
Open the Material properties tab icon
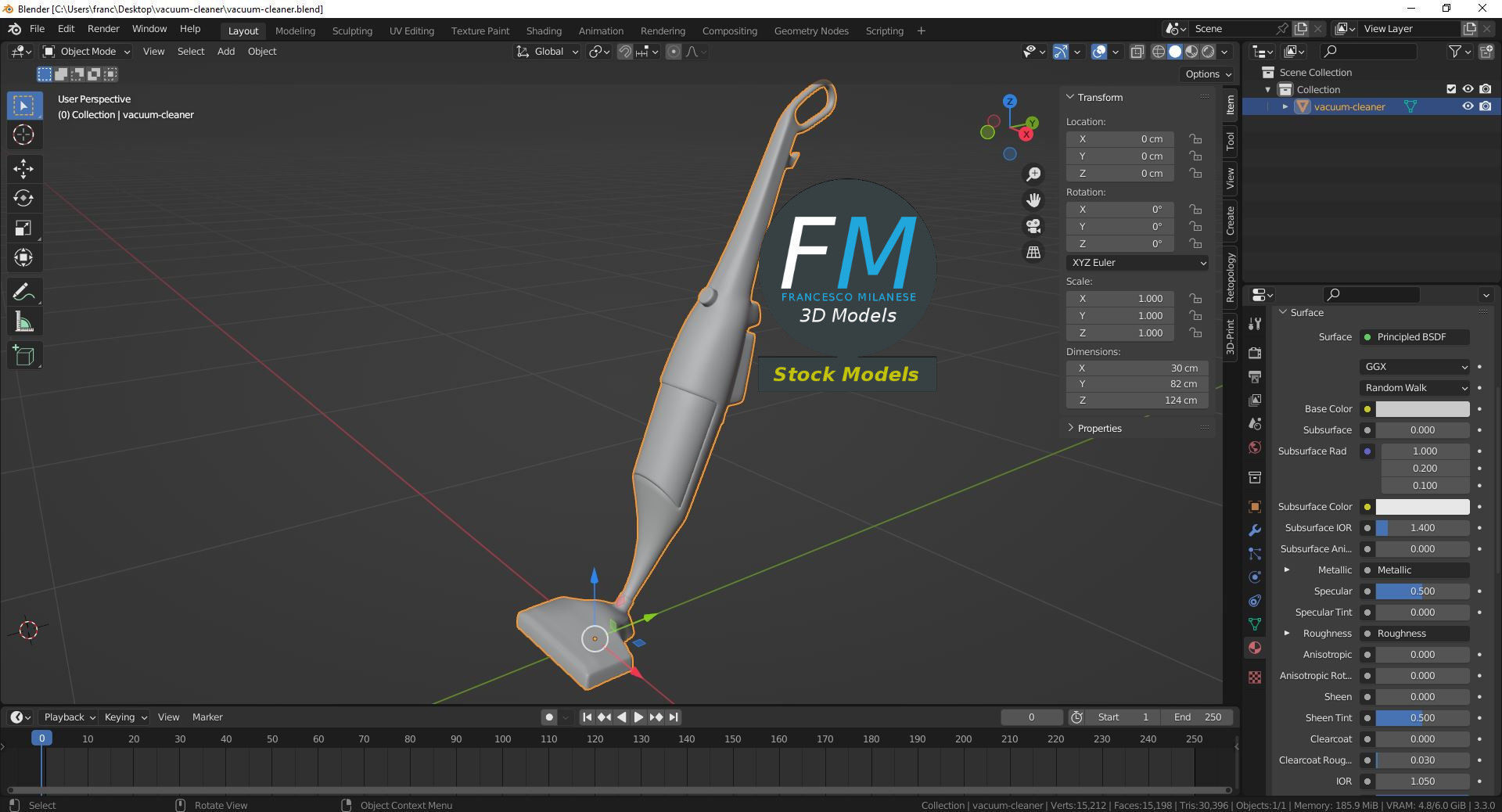coord(1255,648)
